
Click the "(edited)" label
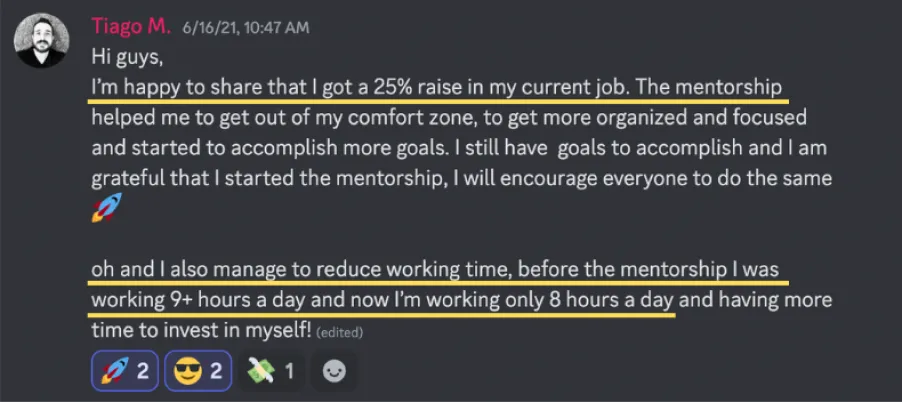[x=339, y=333]
